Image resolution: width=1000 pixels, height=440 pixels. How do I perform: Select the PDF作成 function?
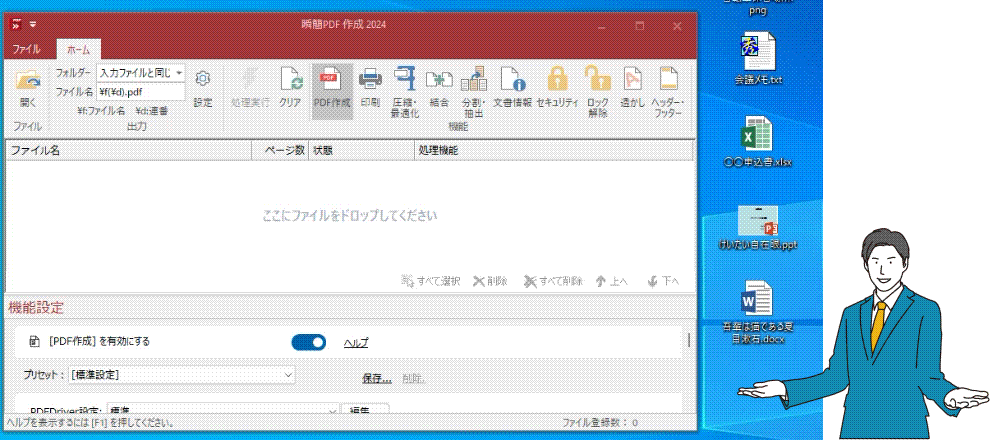[x=332, y=91]
